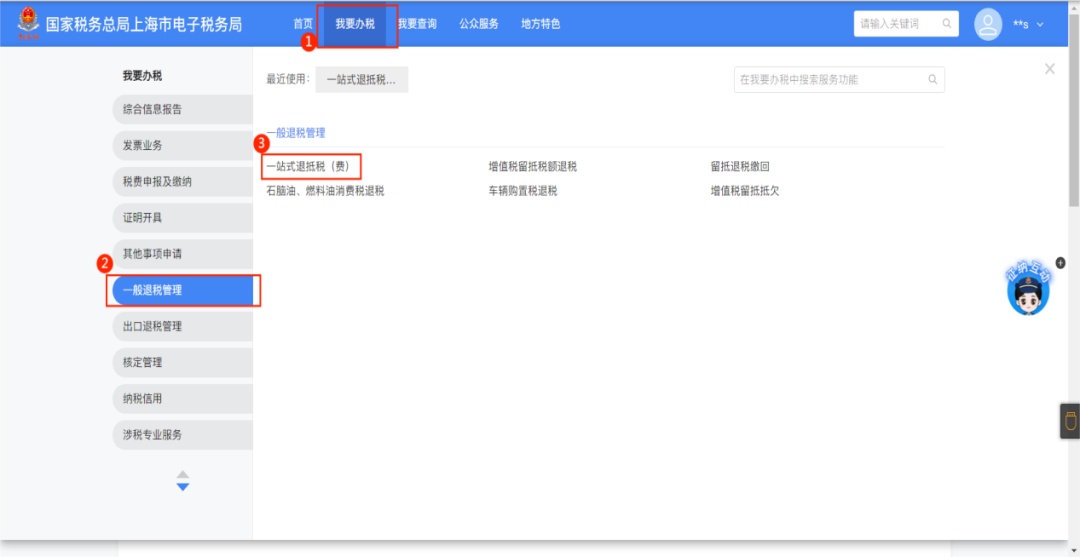This screenshot has height=557, width=1080.
Task: Expand the user account dropdown chevron
Action: point(1040,24)
